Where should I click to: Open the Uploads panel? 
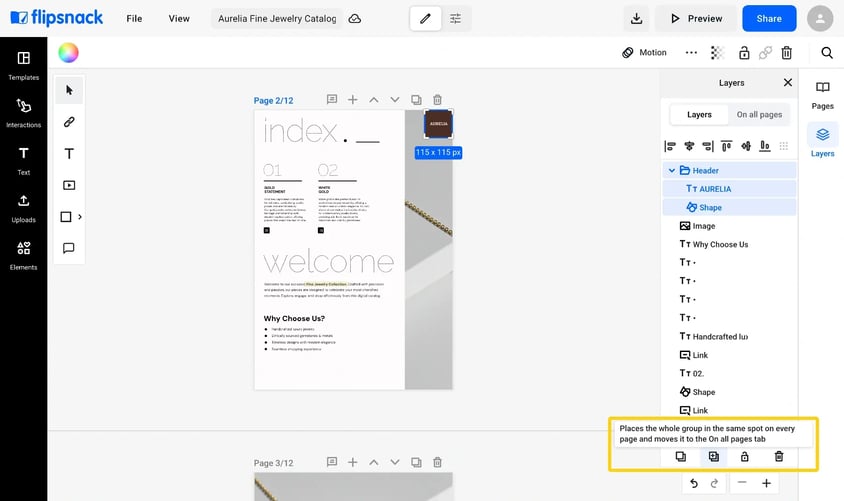(x=23, y=208)
